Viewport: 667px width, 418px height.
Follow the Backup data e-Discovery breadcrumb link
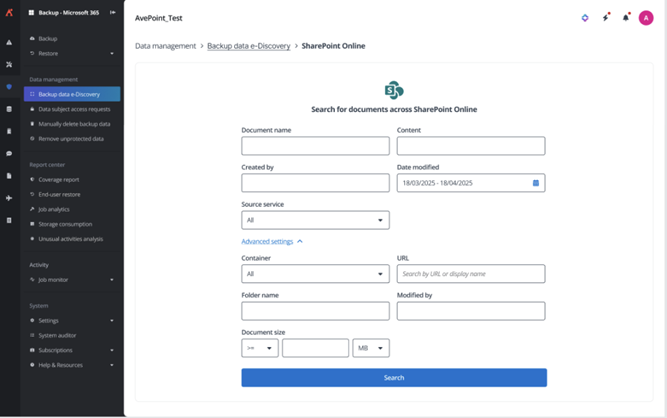[248, 46]
